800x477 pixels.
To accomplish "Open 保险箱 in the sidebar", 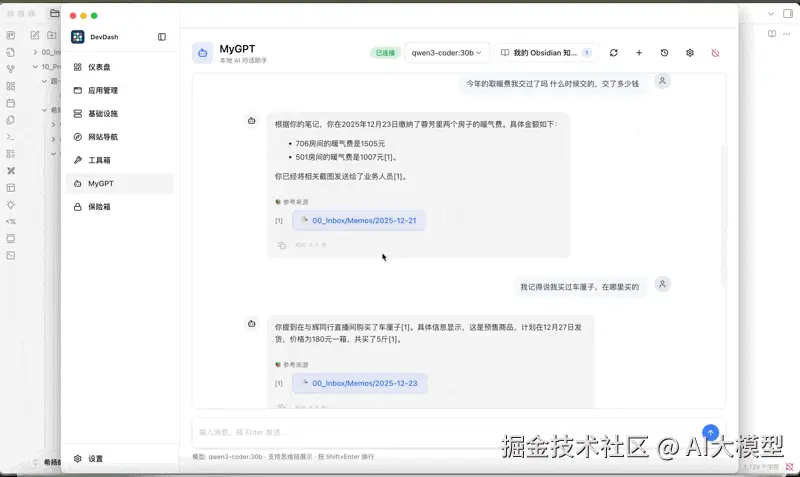I will click(x=99, y=207).
